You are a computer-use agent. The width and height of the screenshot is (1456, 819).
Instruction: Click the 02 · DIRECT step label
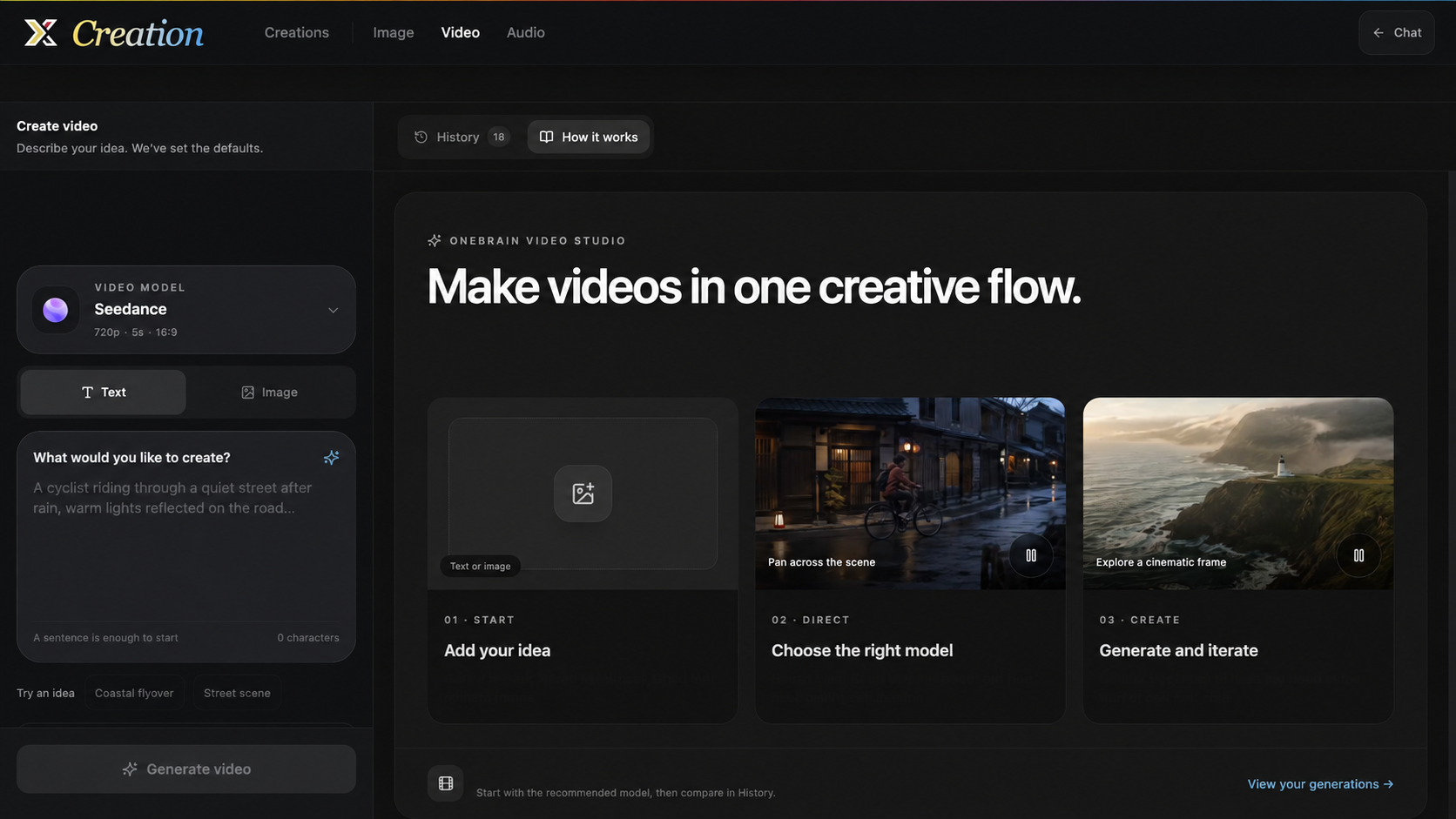(x=811, y=620)
